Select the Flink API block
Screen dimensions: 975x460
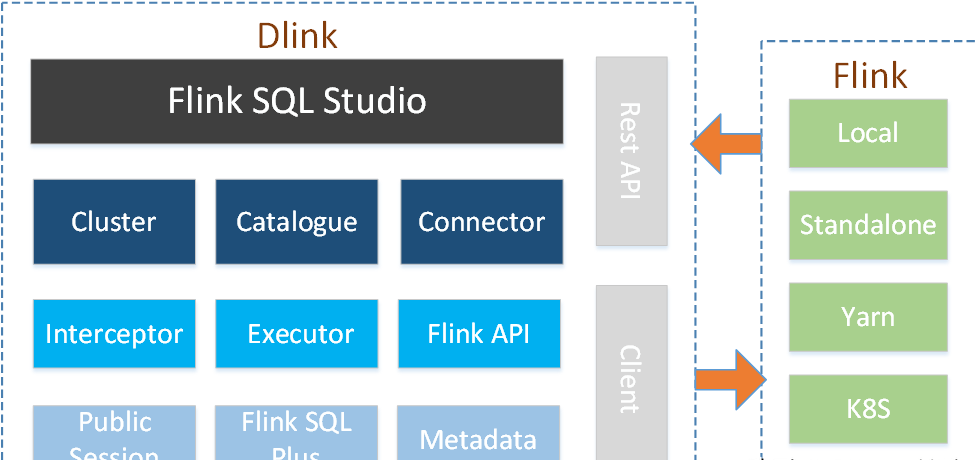tap(479, 334)
